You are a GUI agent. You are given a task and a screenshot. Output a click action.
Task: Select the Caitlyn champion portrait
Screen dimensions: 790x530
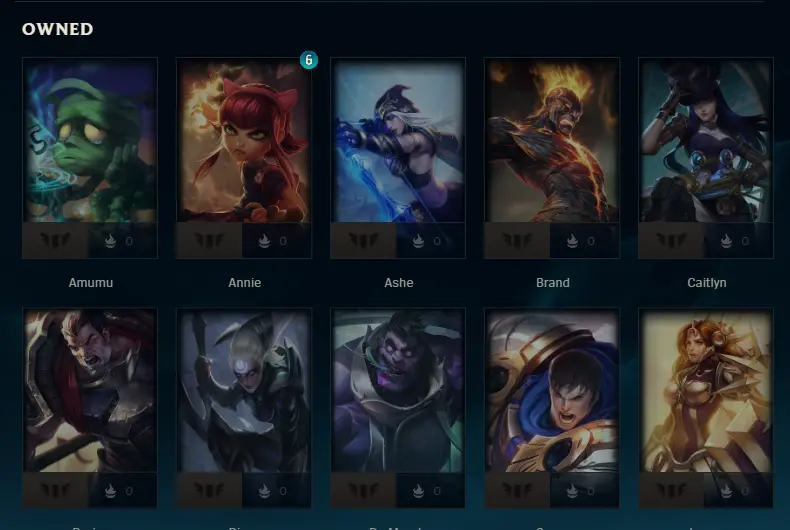click(x=706, y=140)
